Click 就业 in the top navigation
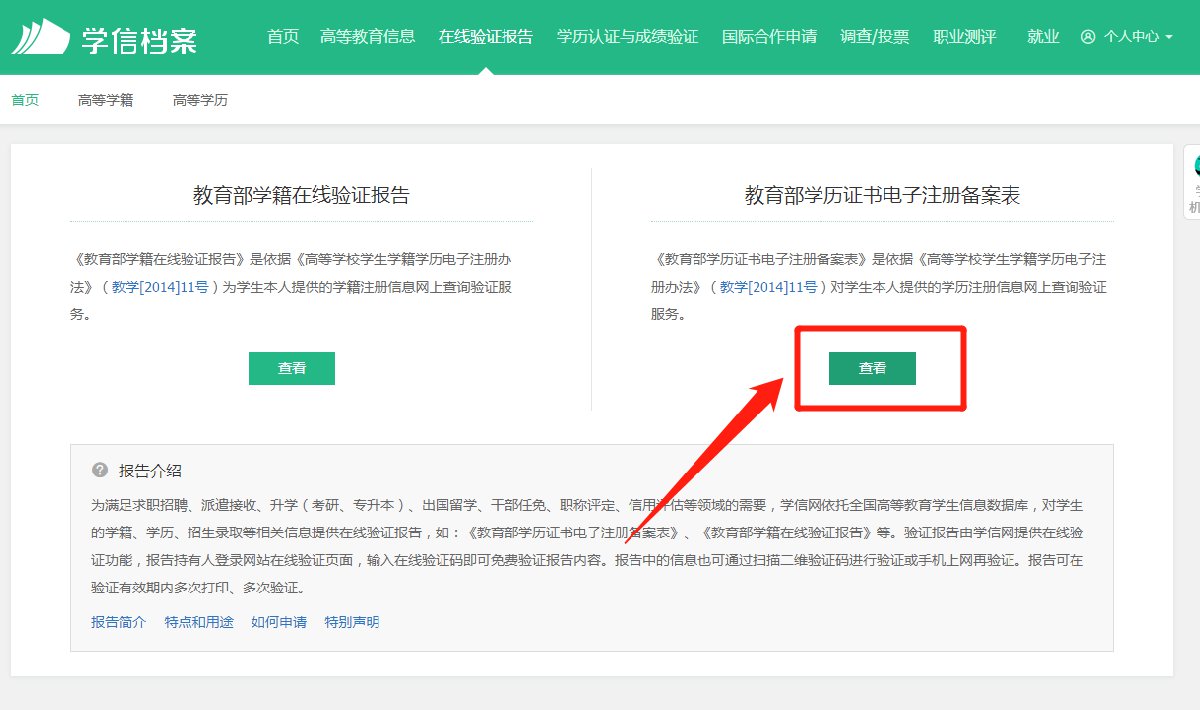 [x=1043, y=37]
